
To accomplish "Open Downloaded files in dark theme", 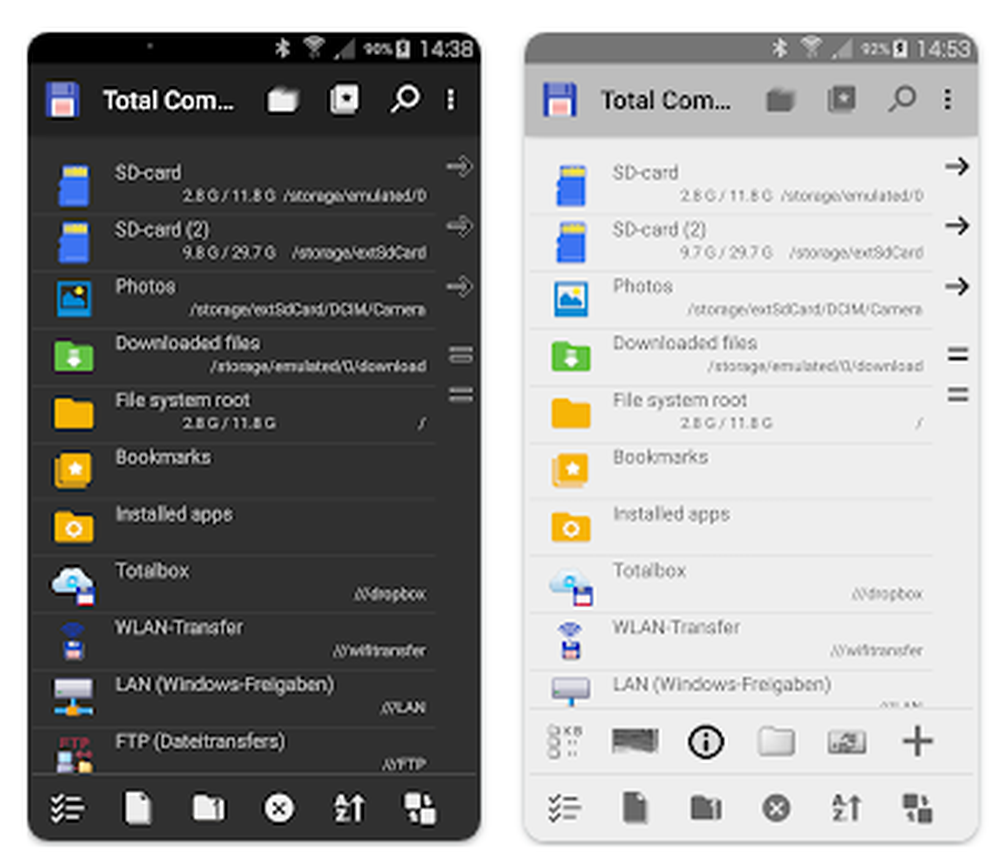I will pyautogui.click(x=235, y=355).
